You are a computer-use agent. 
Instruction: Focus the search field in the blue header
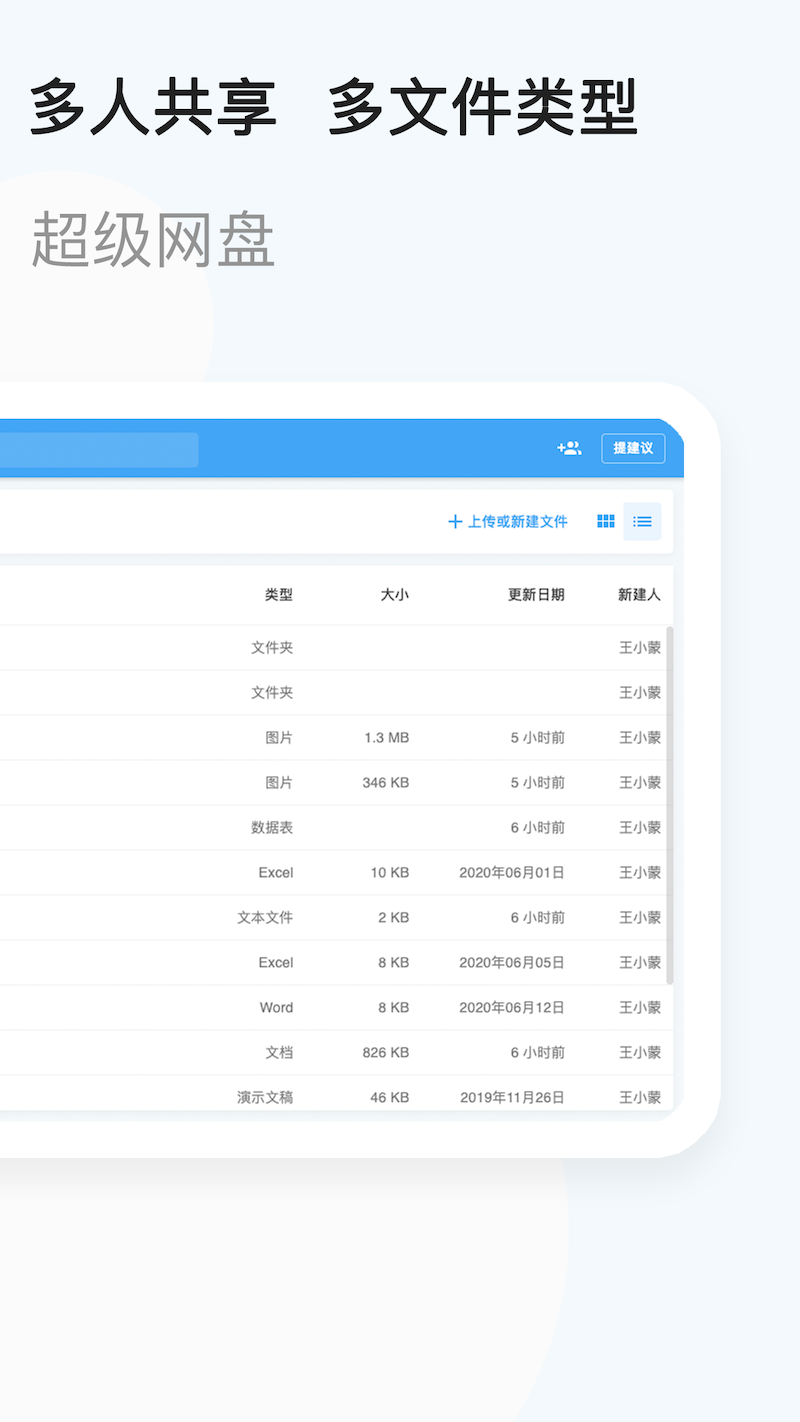coord(98,450)
